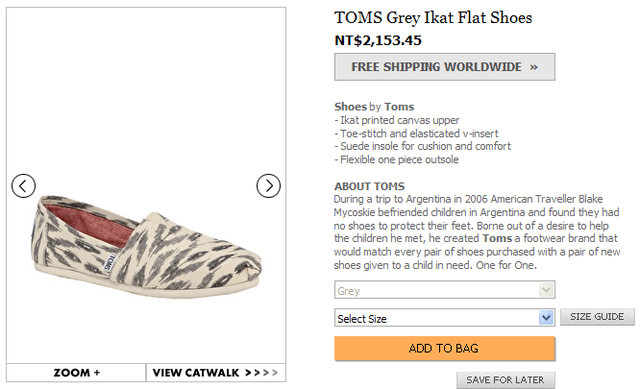This screenshot has height=389, width=640.
Task: Click the TOMS Grey Ikat Flat Shoes title
Action: [433, 18]
